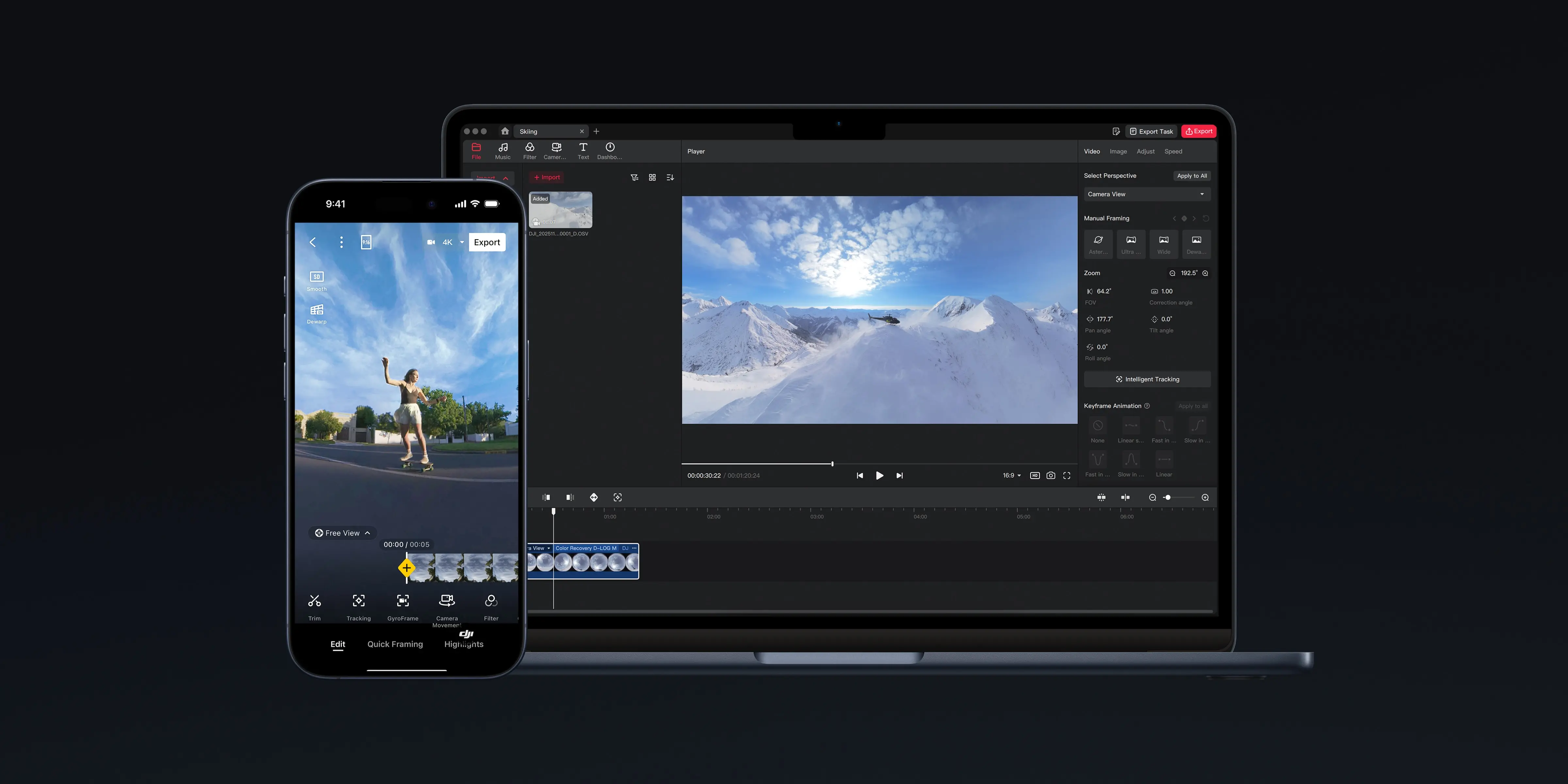
Task: Adjust the timeline zoom slider
Action: [x=1168, y=497]
